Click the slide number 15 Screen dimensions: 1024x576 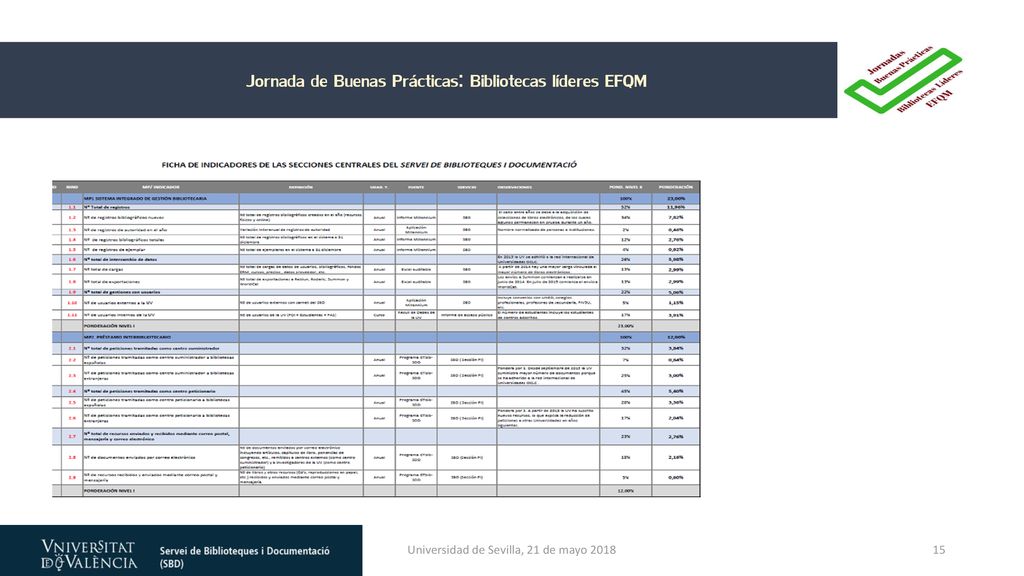[x=938, y=550]
